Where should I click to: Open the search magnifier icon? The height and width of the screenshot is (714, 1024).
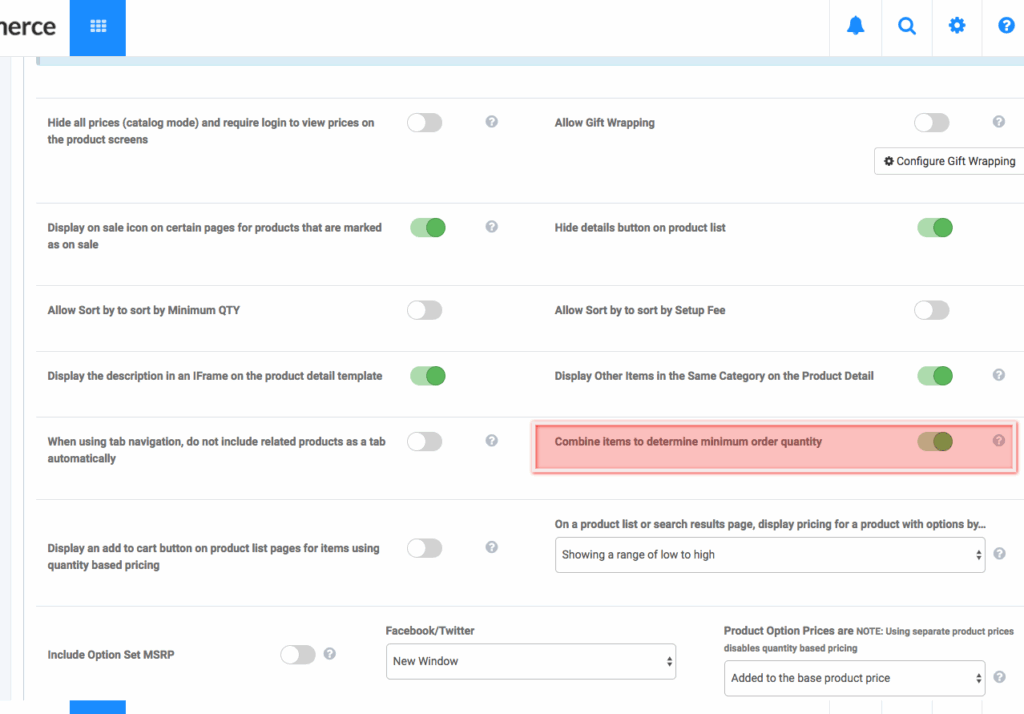pyautogui.click(x=906, y=27)
